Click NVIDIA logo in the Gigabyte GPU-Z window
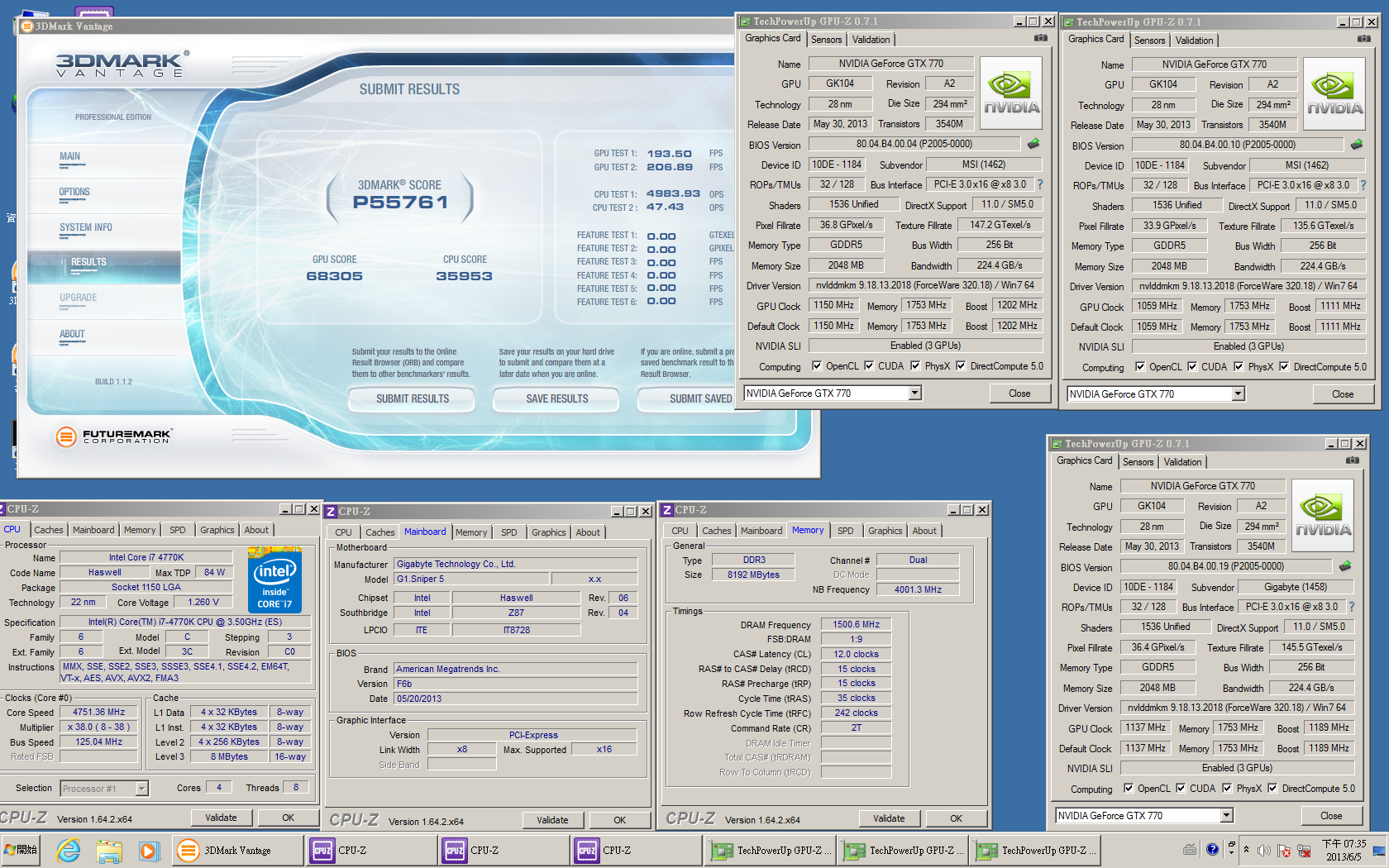This screenshot has width=1389, height=868. click(x=1323, y=516)
